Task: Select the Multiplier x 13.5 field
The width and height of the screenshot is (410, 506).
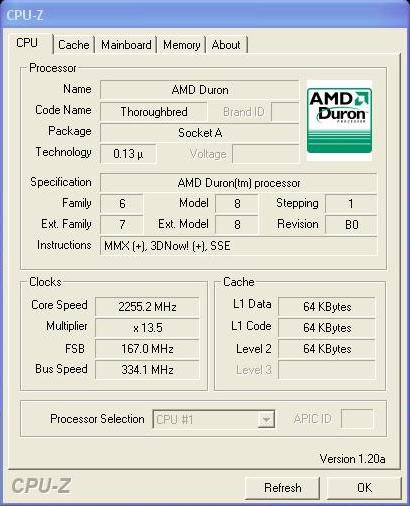Action: click(x=147, y=327)
